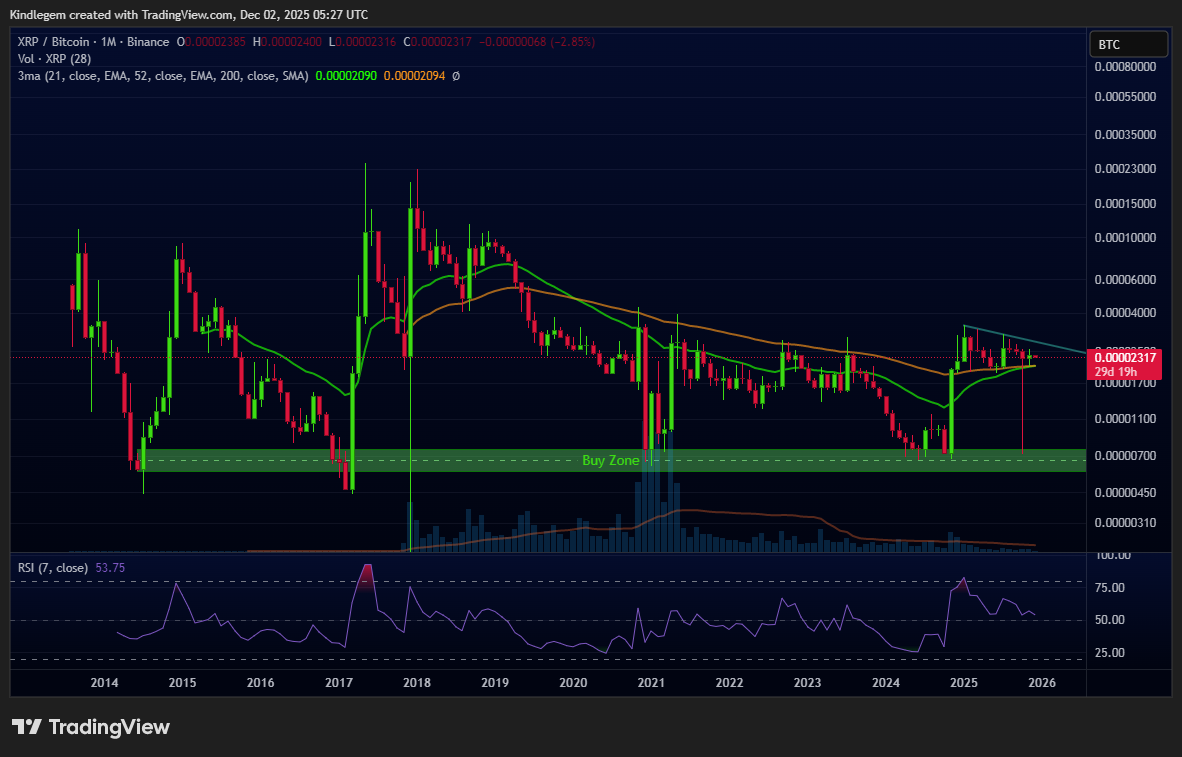
Task: Click the orange 0.00002094 EMA value
Action: (x=415, y=76)
